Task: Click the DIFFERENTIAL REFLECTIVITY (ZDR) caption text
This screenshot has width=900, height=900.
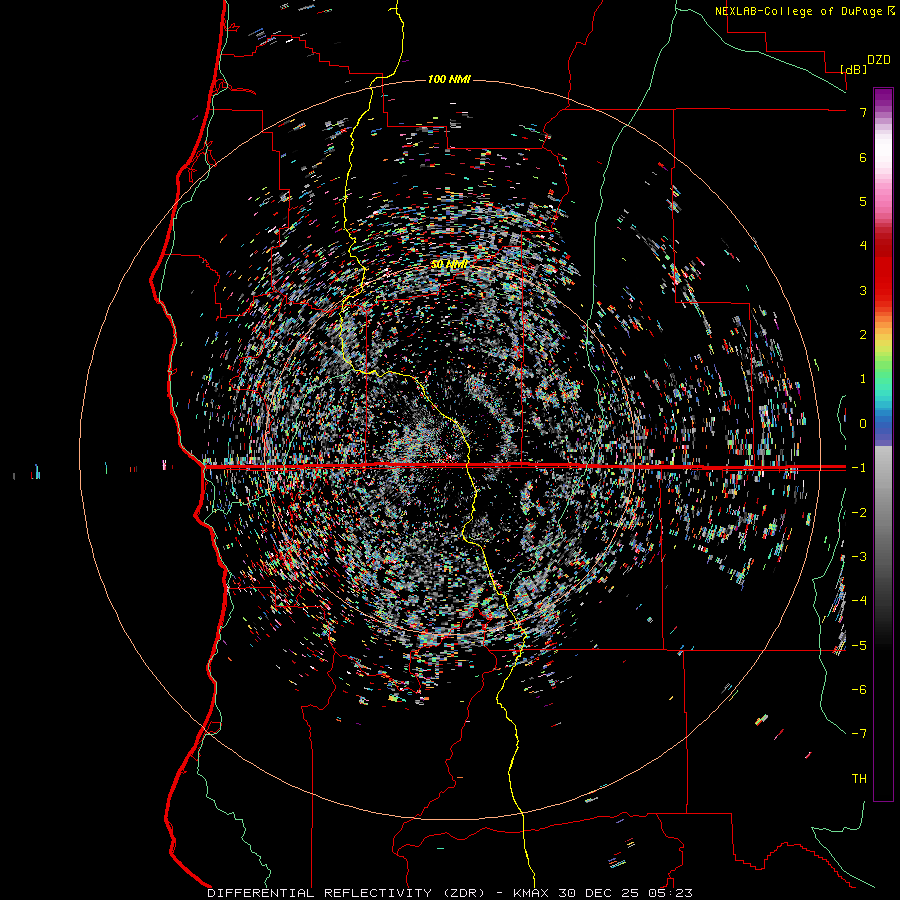Action: click(x=346, y=893)
